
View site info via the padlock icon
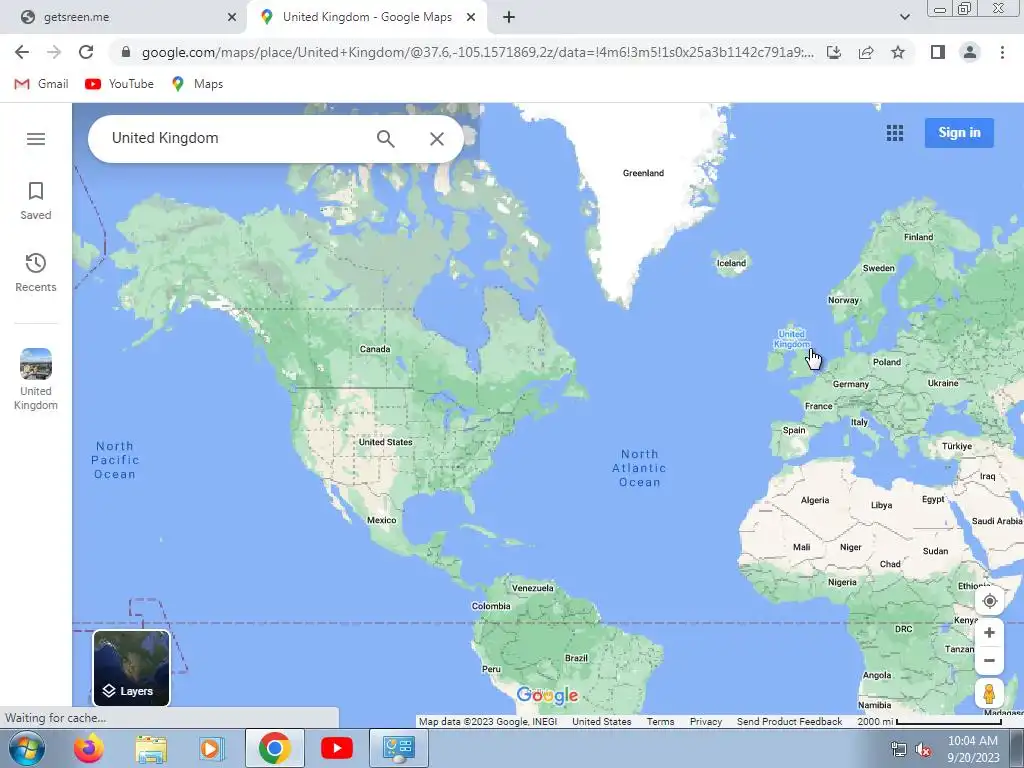pyautogui.click(x=126, y=52)
